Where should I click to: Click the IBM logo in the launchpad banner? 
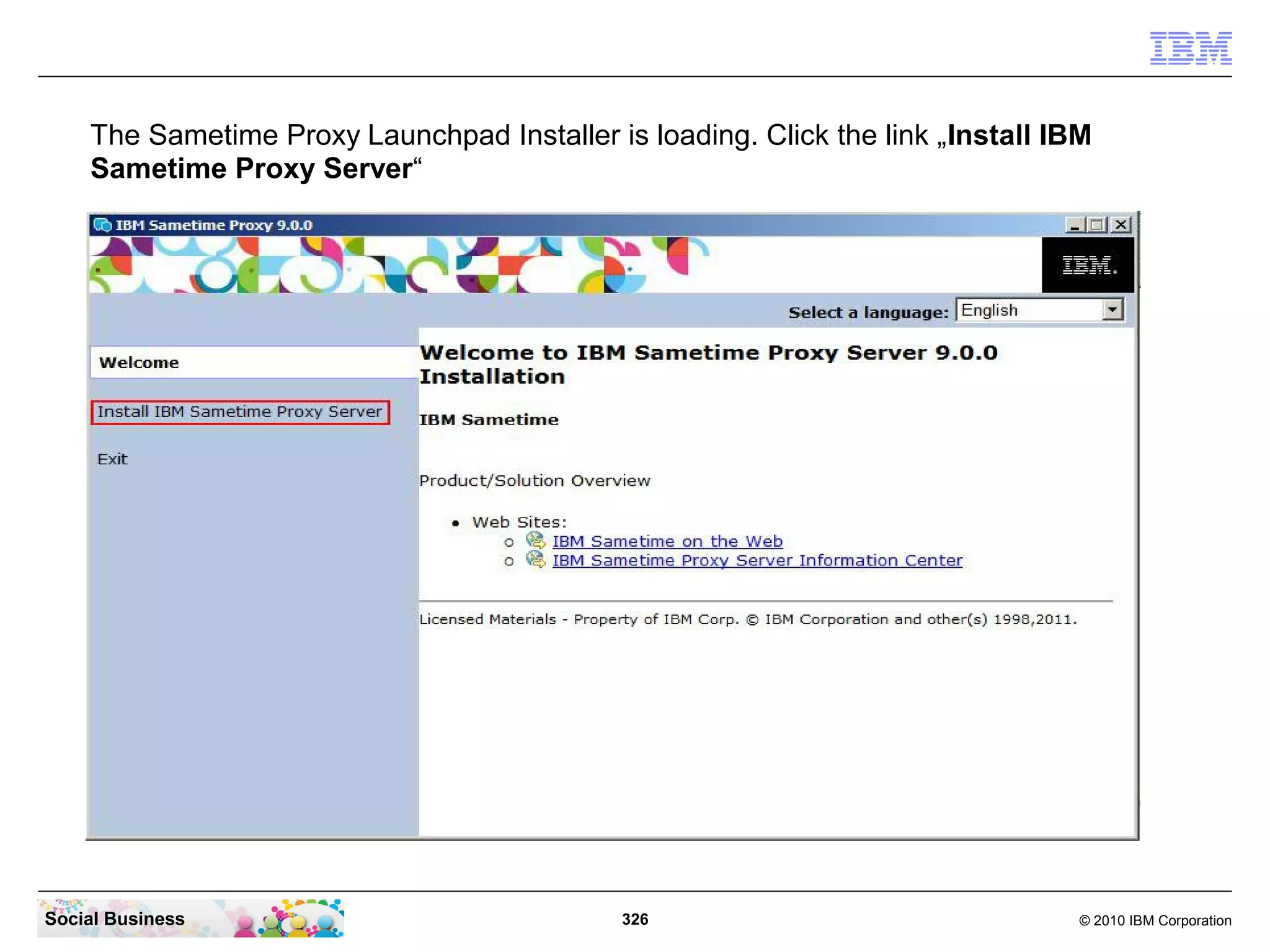(1089, 265)
